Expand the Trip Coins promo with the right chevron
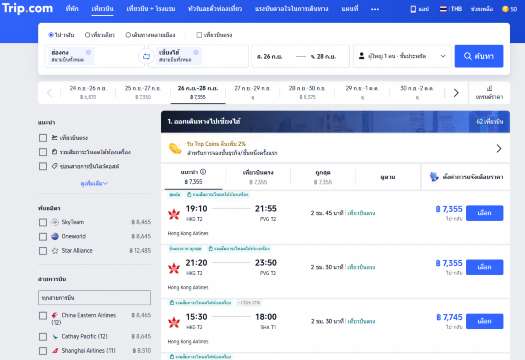The height and width of the screenshot is (360, 525). click(499, 148)
